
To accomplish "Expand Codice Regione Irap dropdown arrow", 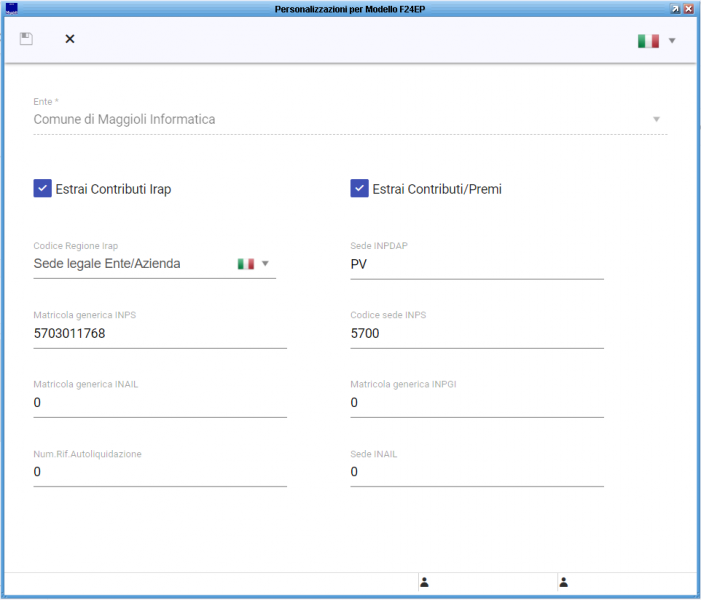I will 265,263.
